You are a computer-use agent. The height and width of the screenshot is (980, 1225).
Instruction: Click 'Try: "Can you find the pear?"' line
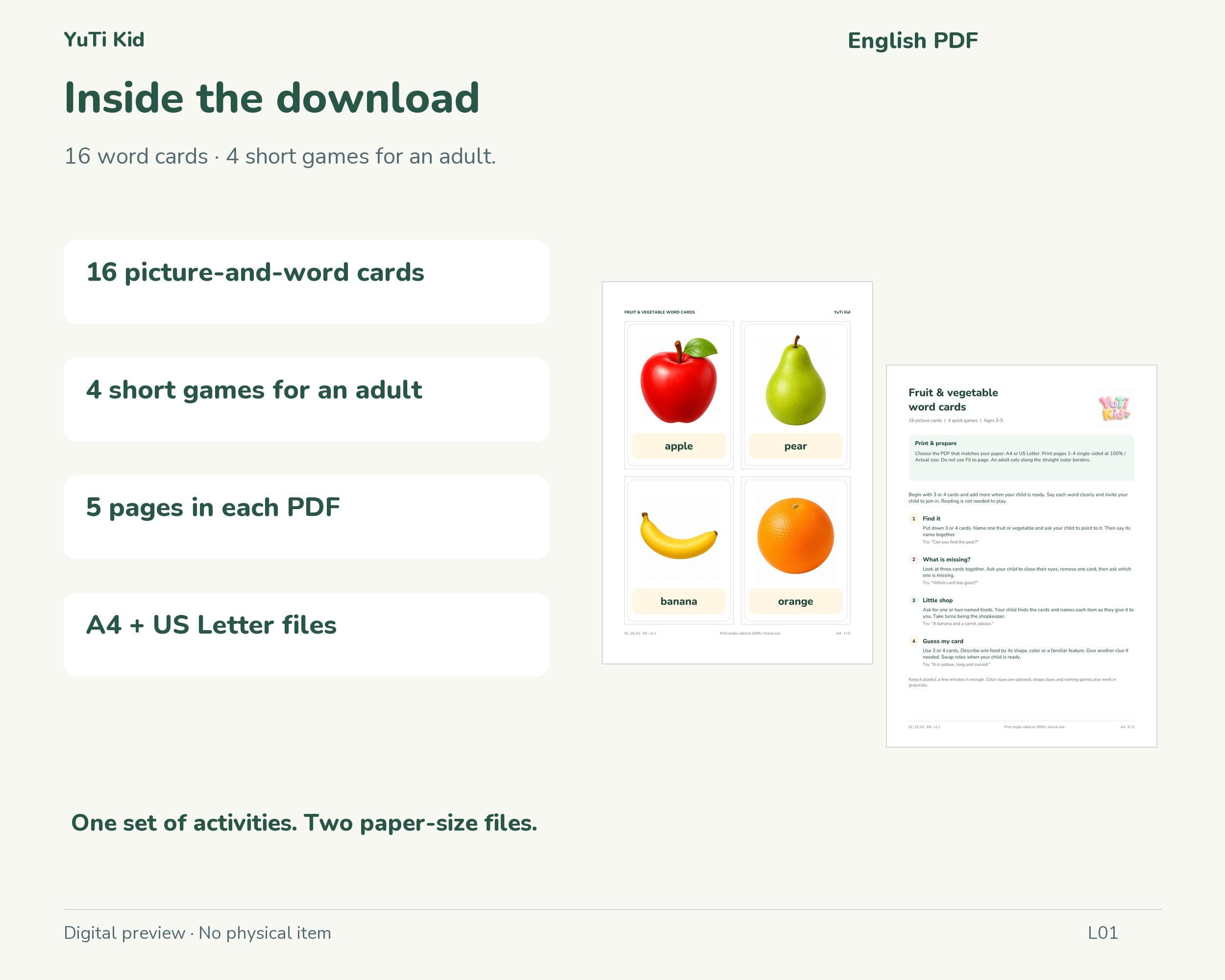tap(950, 542)
